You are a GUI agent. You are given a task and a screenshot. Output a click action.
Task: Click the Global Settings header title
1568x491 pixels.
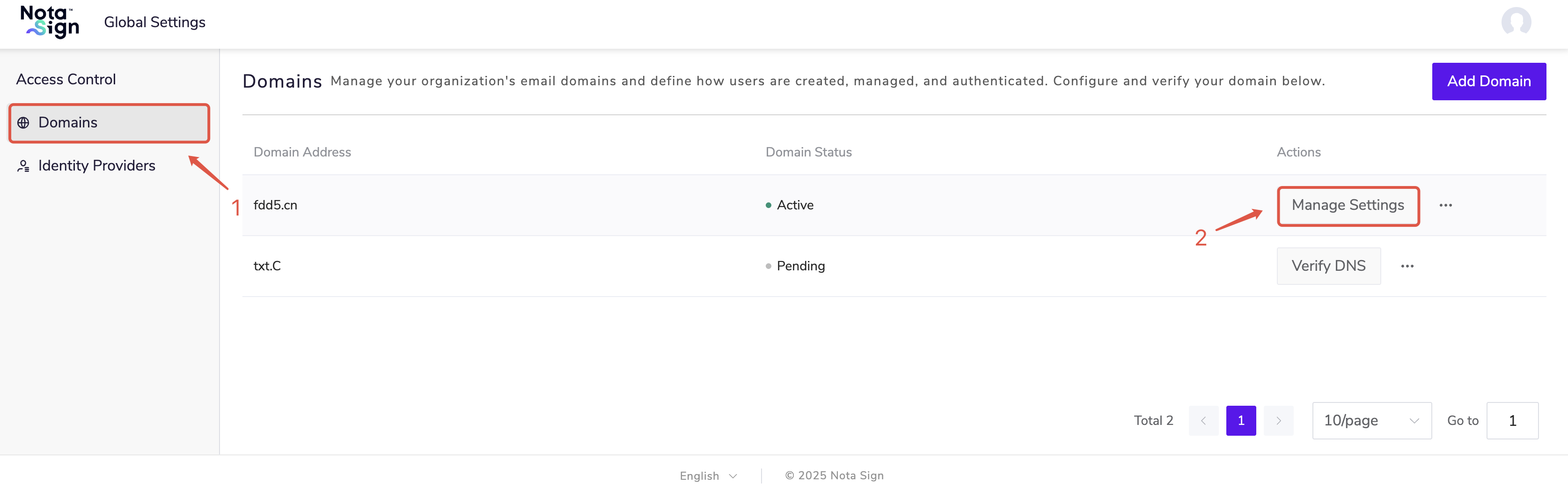pos(154,22)
